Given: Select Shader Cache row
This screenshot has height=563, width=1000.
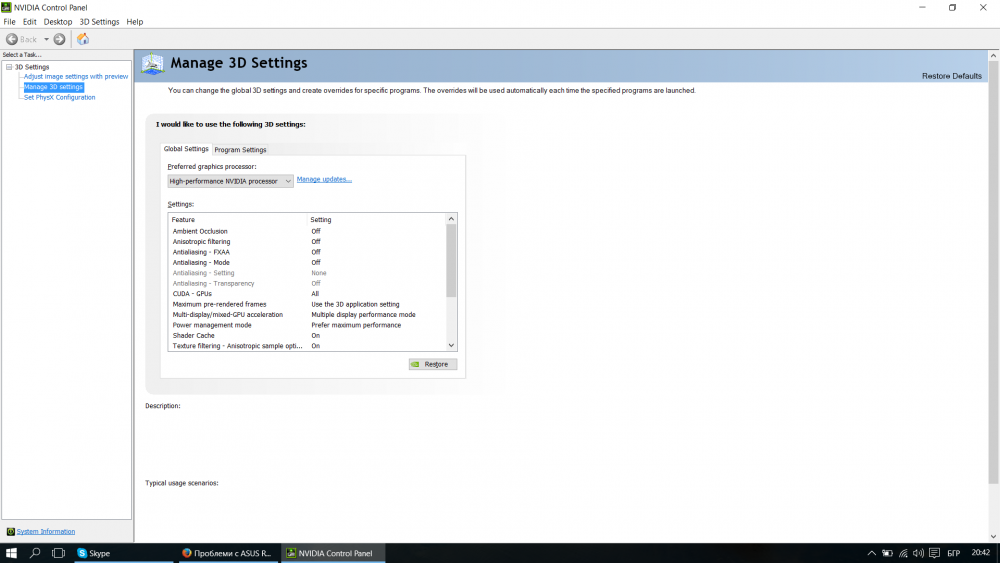Looking at the screenshot, I should 308,335.
